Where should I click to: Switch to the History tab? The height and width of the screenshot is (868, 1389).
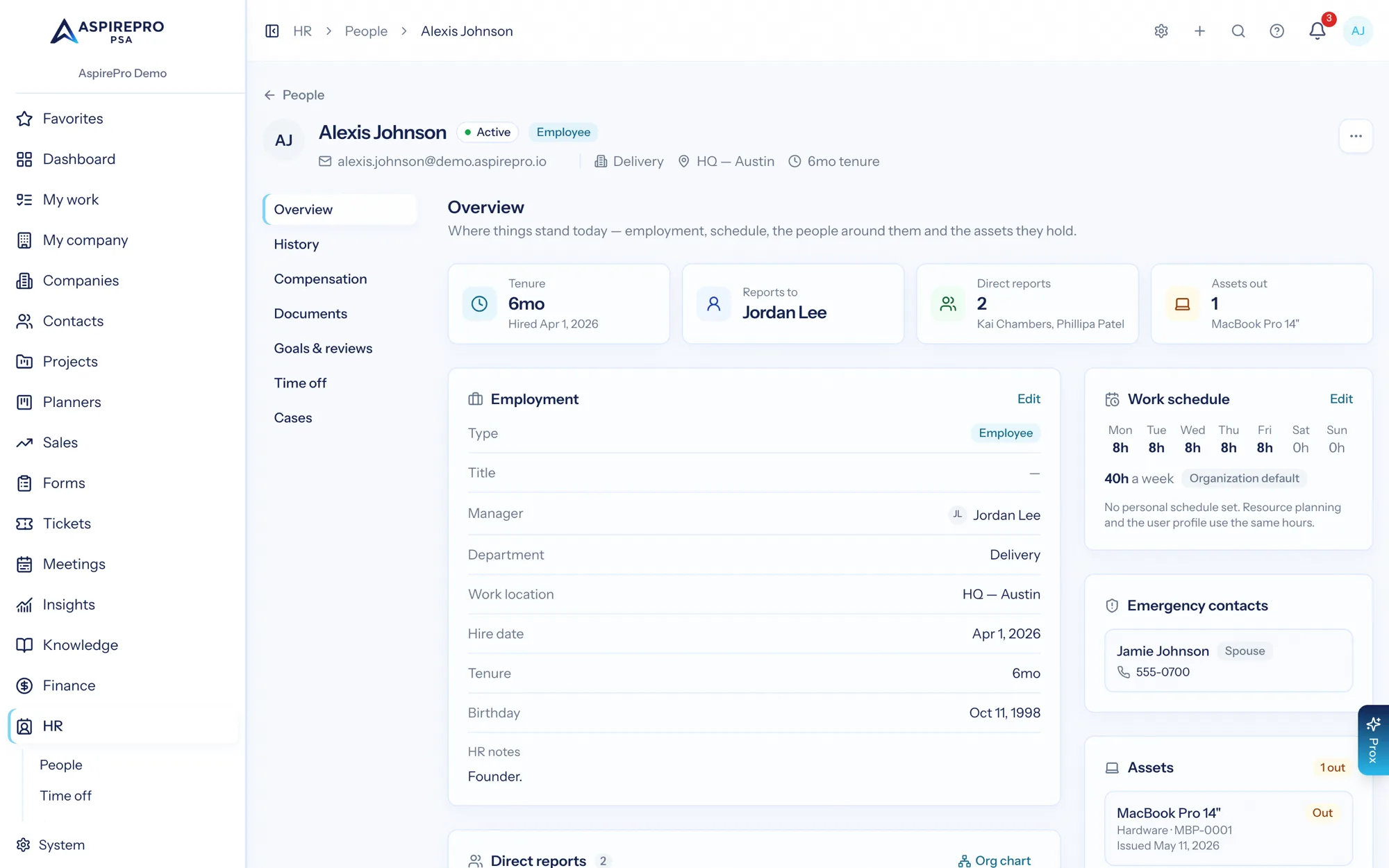click(340, 244)
